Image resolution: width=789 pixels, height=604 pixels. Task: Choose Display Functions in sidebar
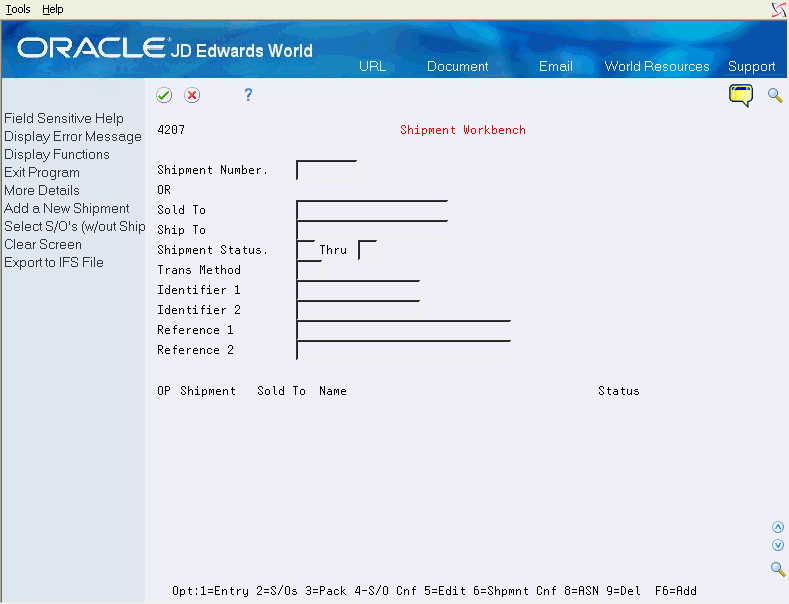[x=57, y=155]
